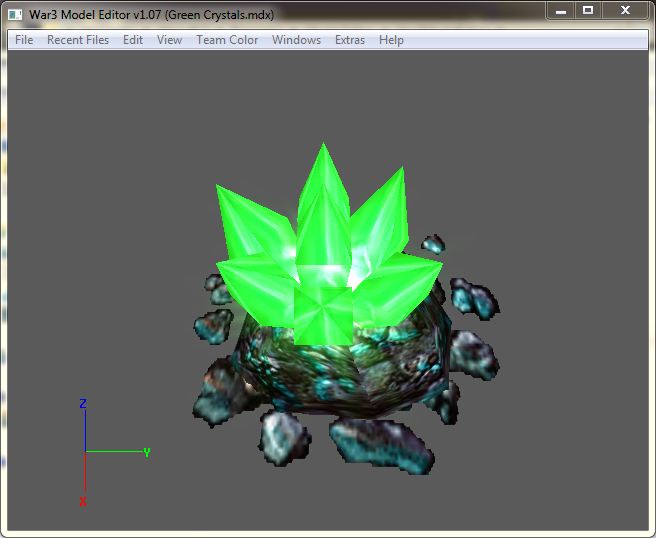This screenshot has height=538, width=656.
Task: Open the View menu
Action: point(169,40)
